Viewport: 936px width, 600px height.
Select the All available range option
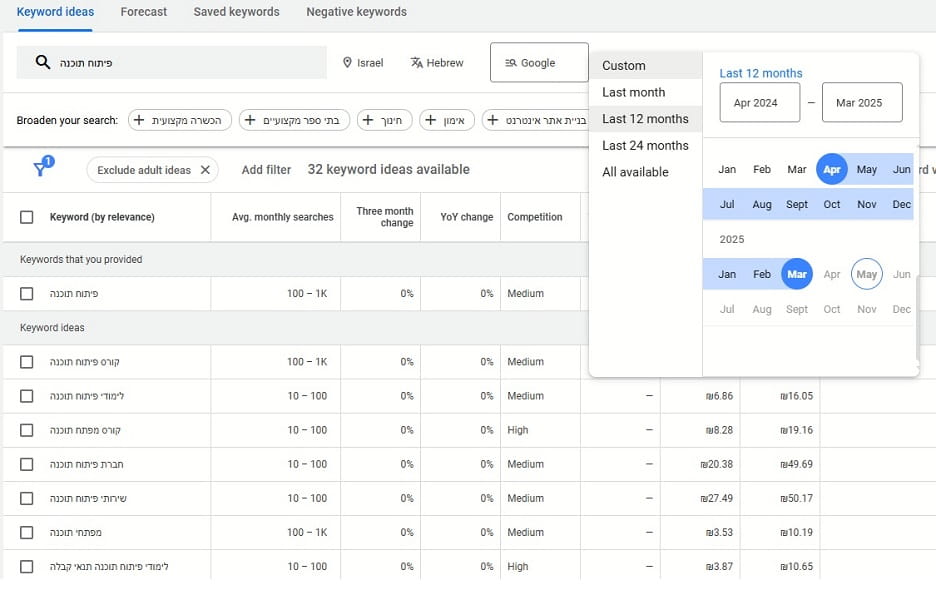[x=645, y=172]
